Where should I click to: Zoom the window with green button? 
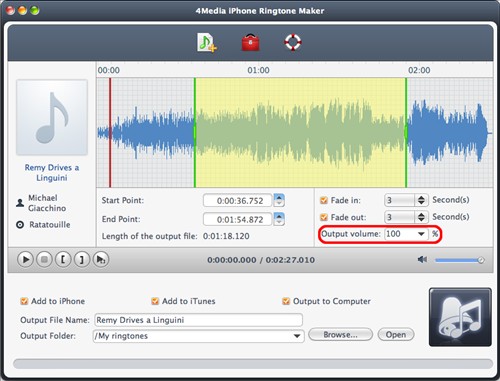[34, 11]
